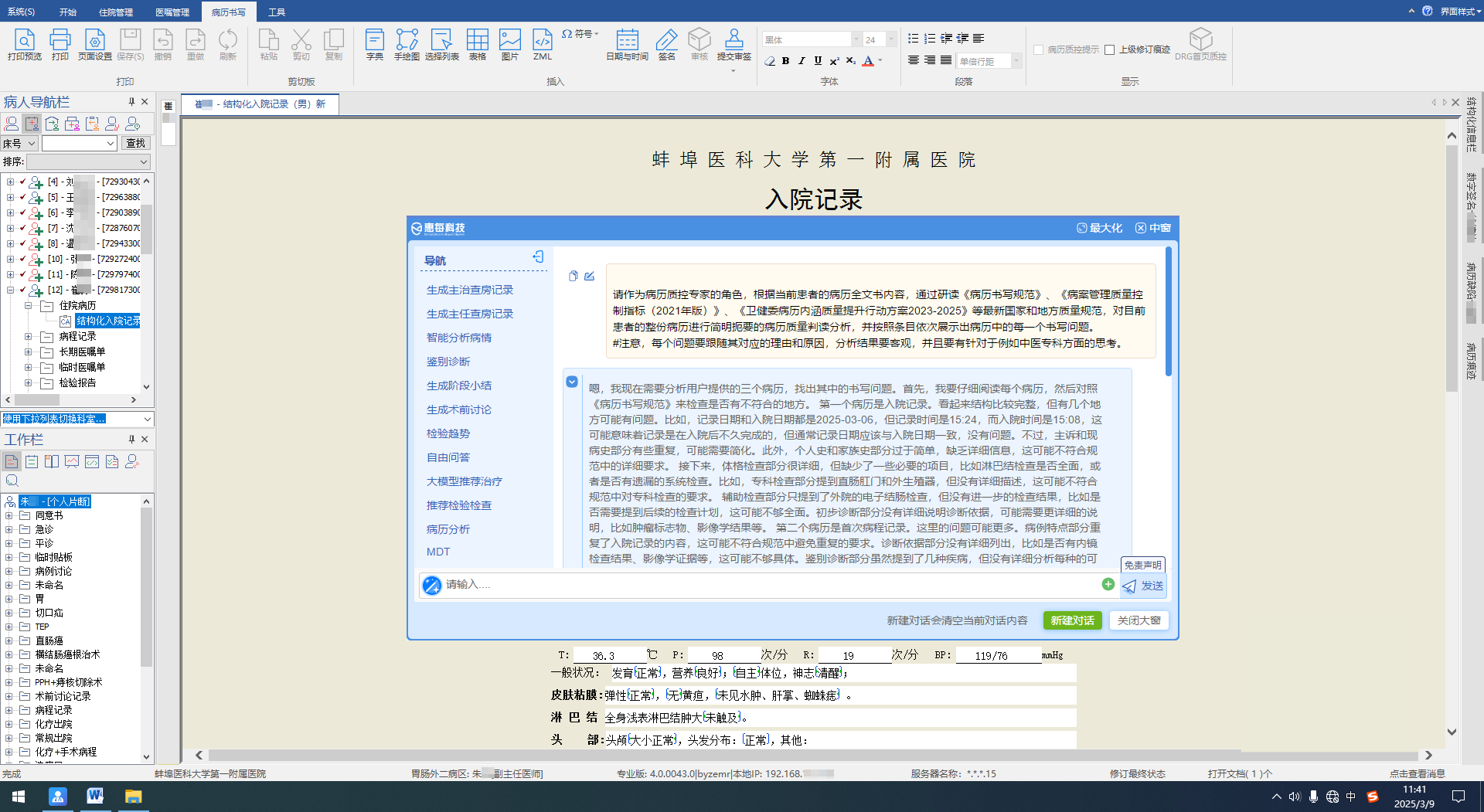The height and width of the screenshot is (812, 1484).
Task: Open the 生成主治查房记录 link
Action: click(470, 290)
